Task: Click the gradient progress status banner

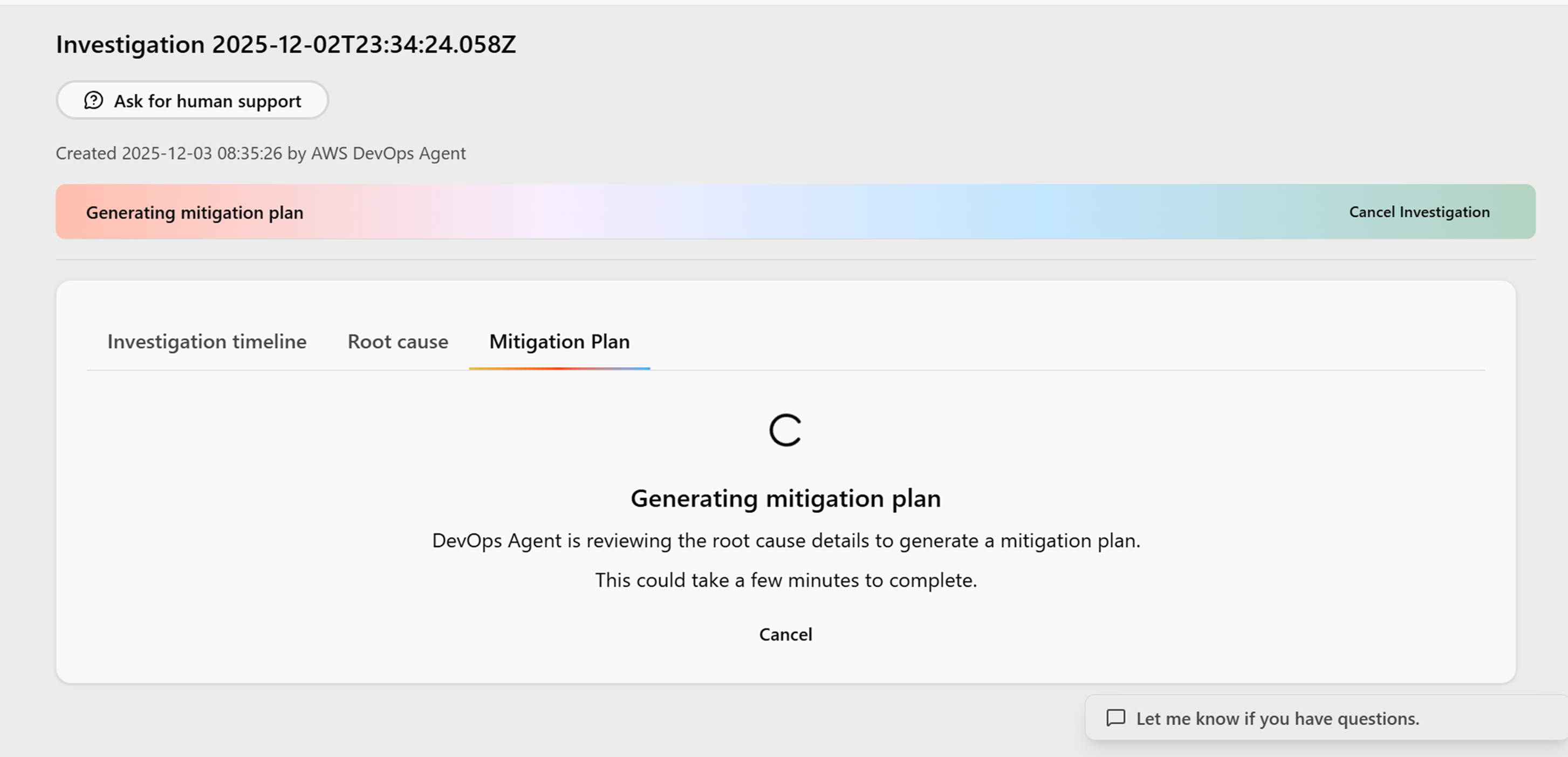Action: 791,212
